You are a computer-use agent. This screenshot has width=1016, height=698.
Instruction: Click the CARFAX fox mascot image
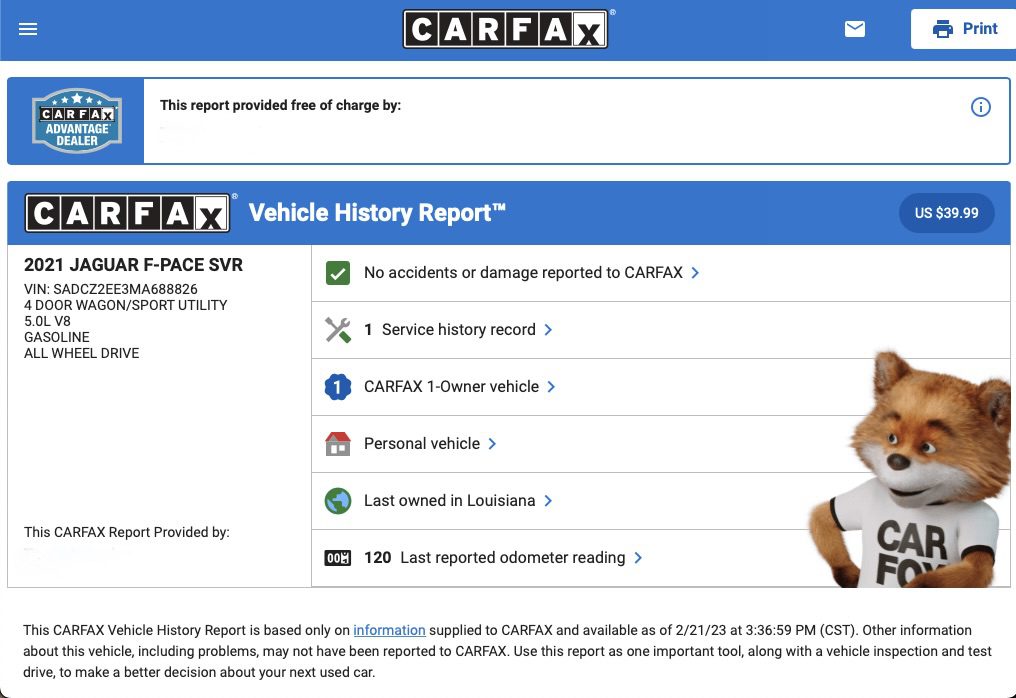[910, 469]
